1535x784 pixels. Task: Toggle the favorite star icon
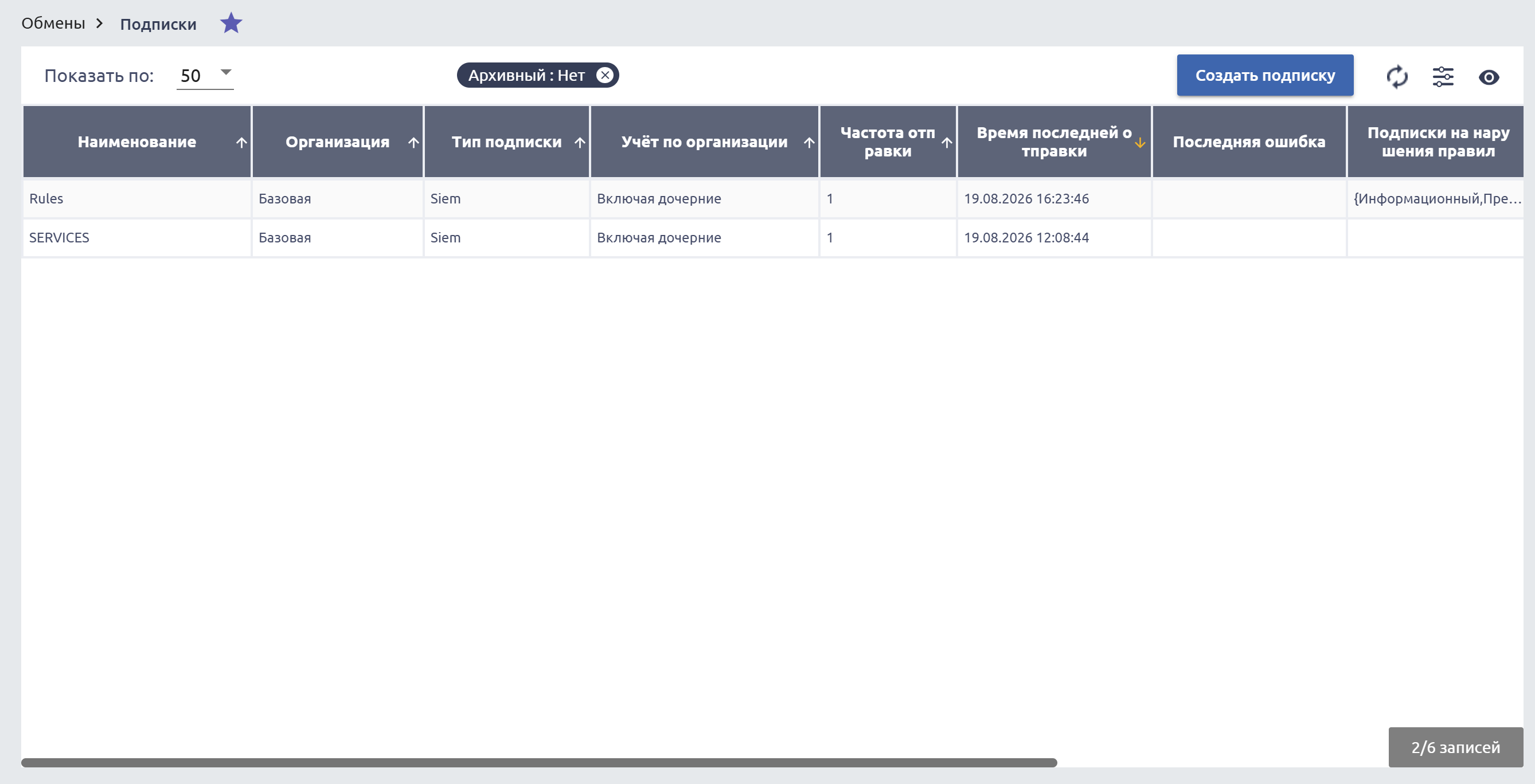coord(231,23)
